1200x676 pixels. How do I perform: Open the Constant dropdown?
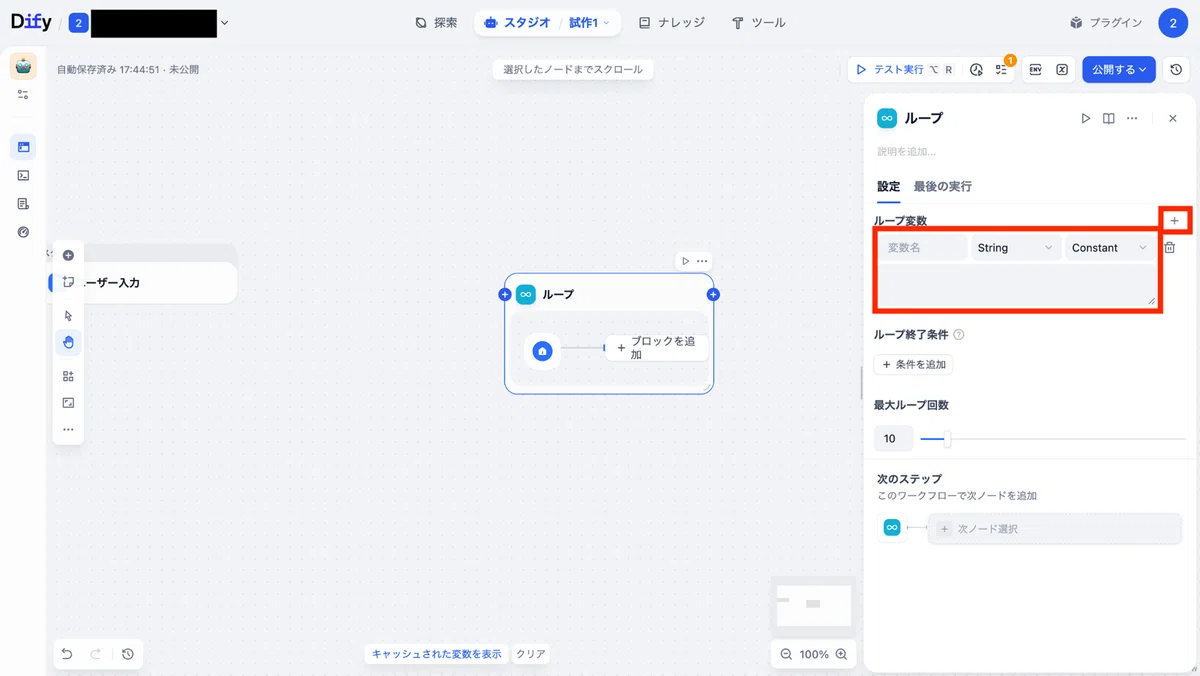point(1110,247)
